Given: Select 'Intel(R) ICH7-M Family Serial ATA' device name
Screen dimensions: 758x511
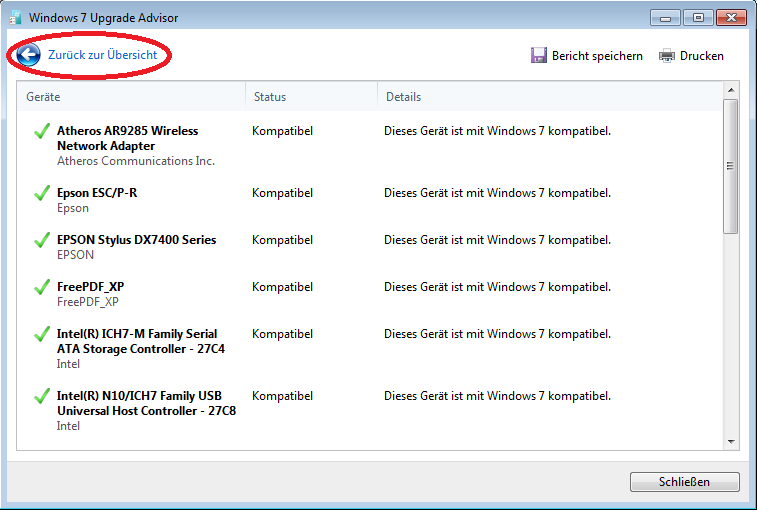Looking at the screenshot, I should coord(141,341).
